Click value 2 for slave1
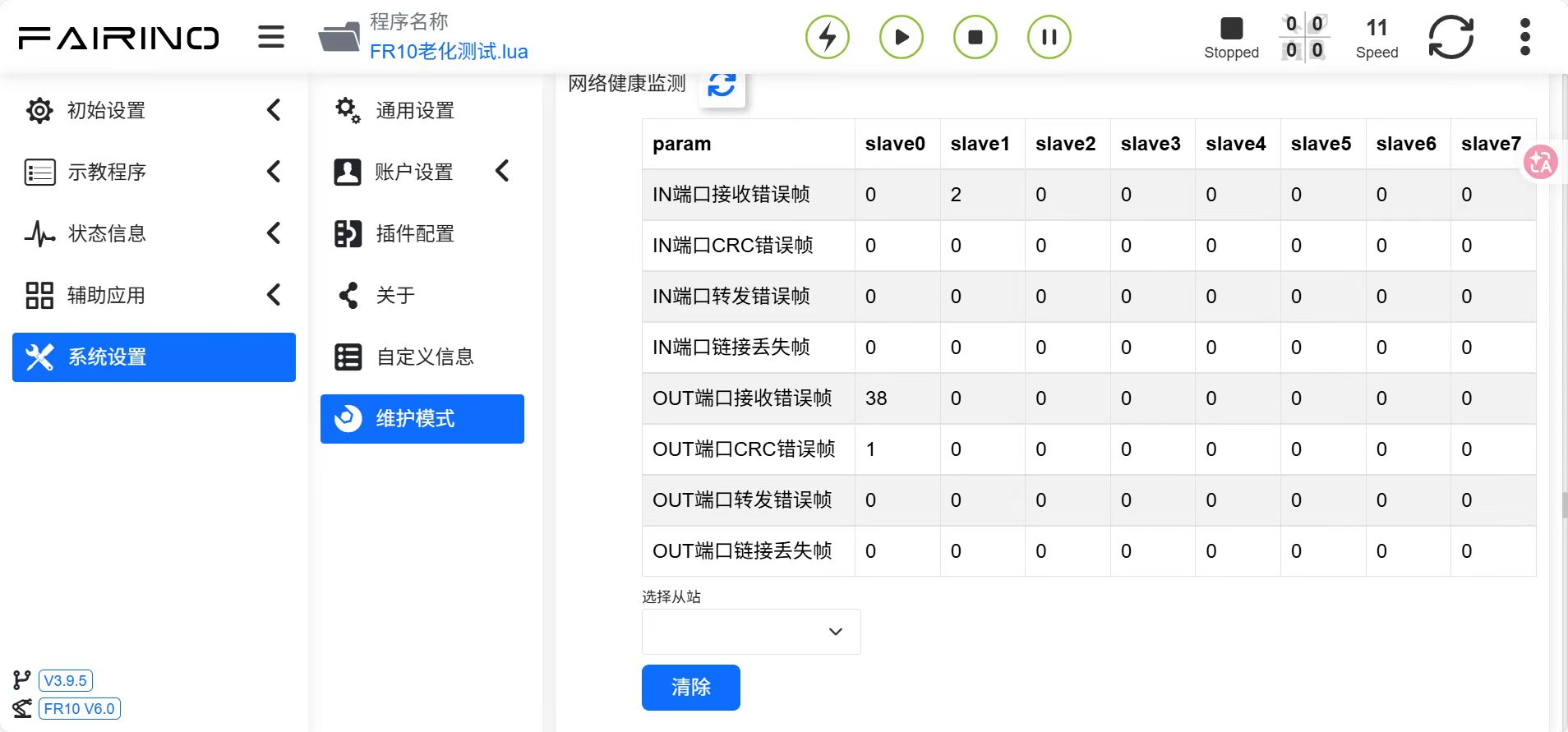Image resolution: width=1568 pixels, height=732 pixels. (x=956, y=195)
